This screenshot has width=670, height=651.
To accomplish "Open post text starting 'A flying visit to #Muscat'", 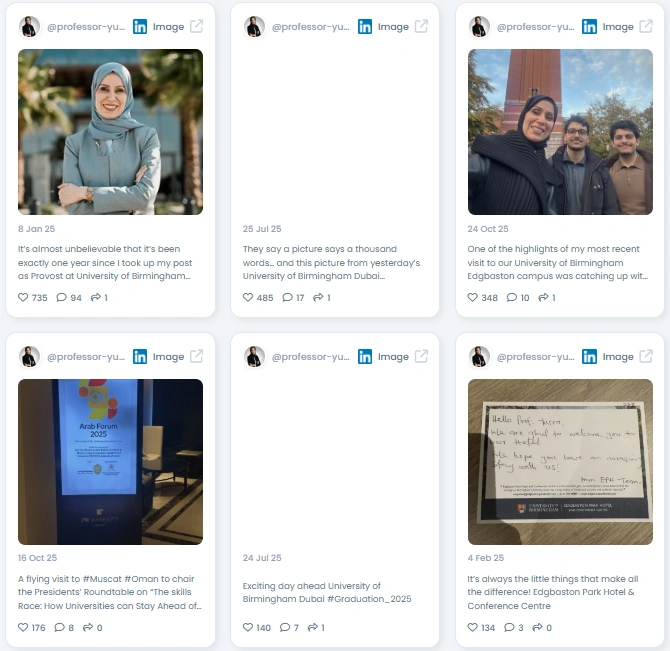I will (x=110, y=592).
